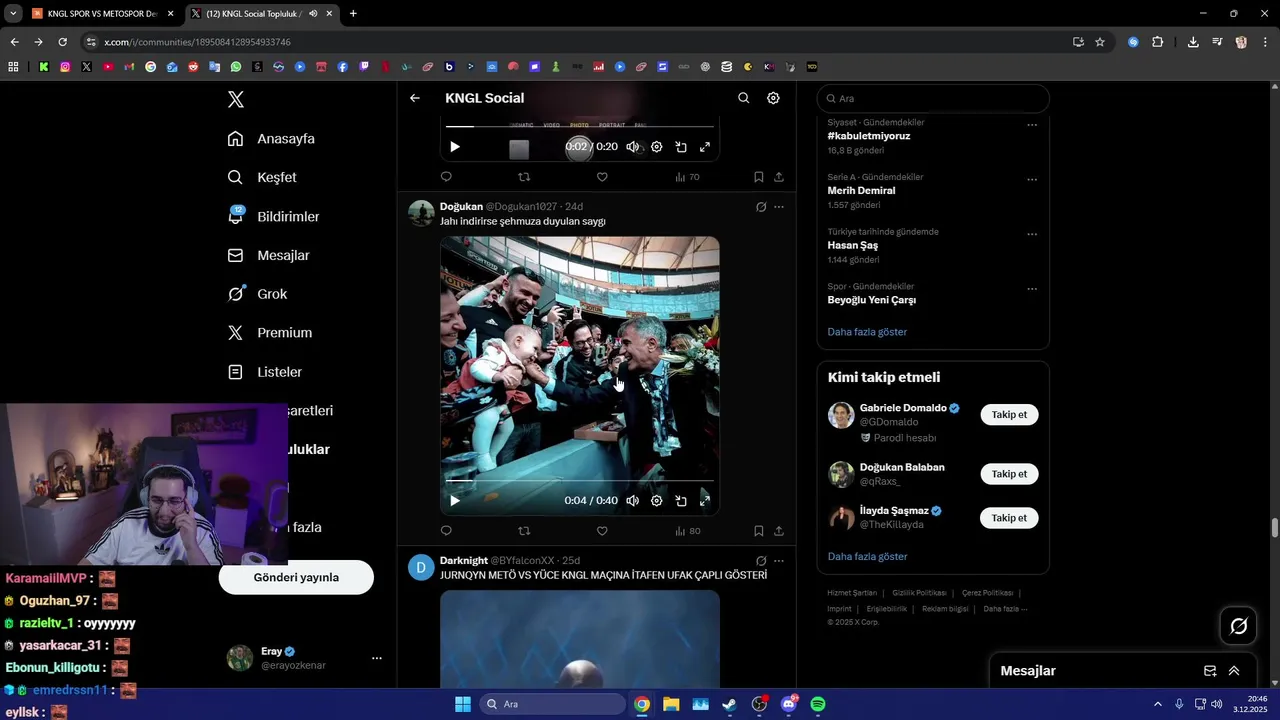
Task: Repost the top post
Action: pos(524,177)
